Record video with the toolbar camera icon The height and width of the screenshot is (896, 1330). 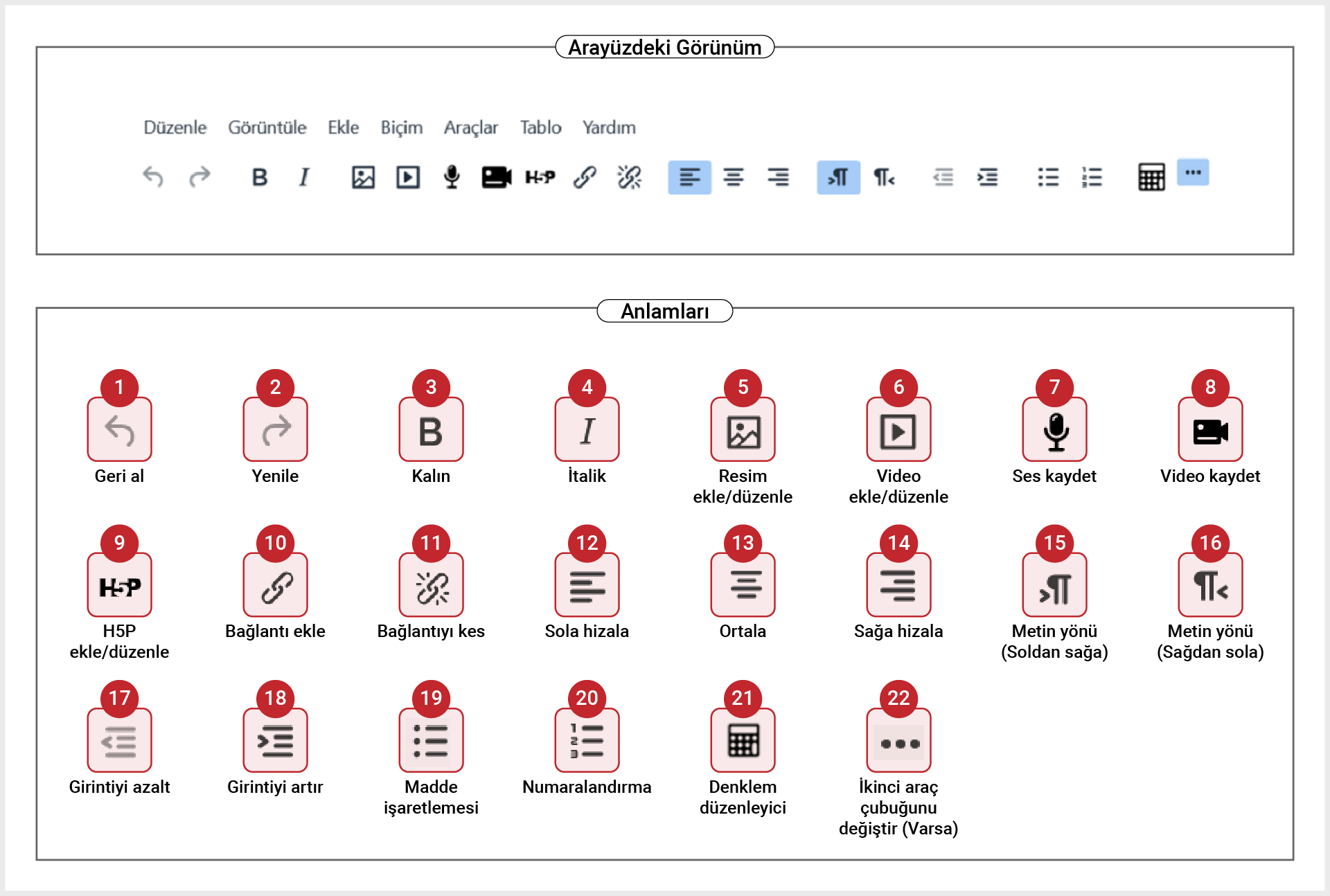[x=497, y=177]
